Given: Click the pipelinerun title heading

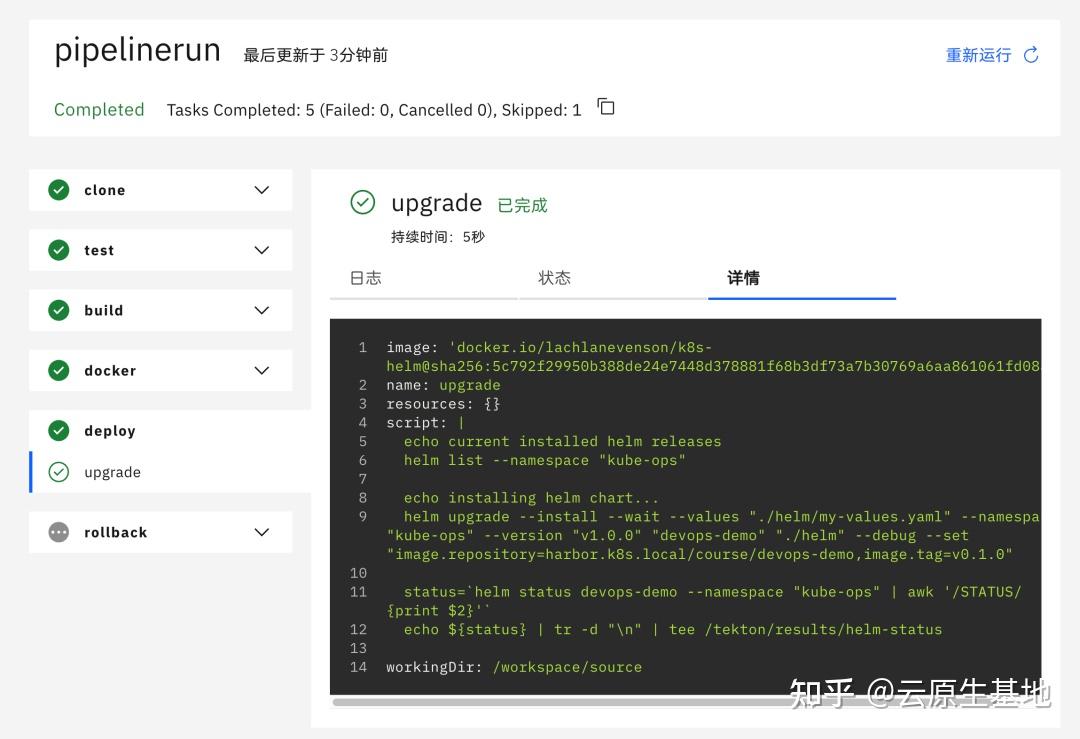Looking at the screenshot, I should (x=137, y=50).
